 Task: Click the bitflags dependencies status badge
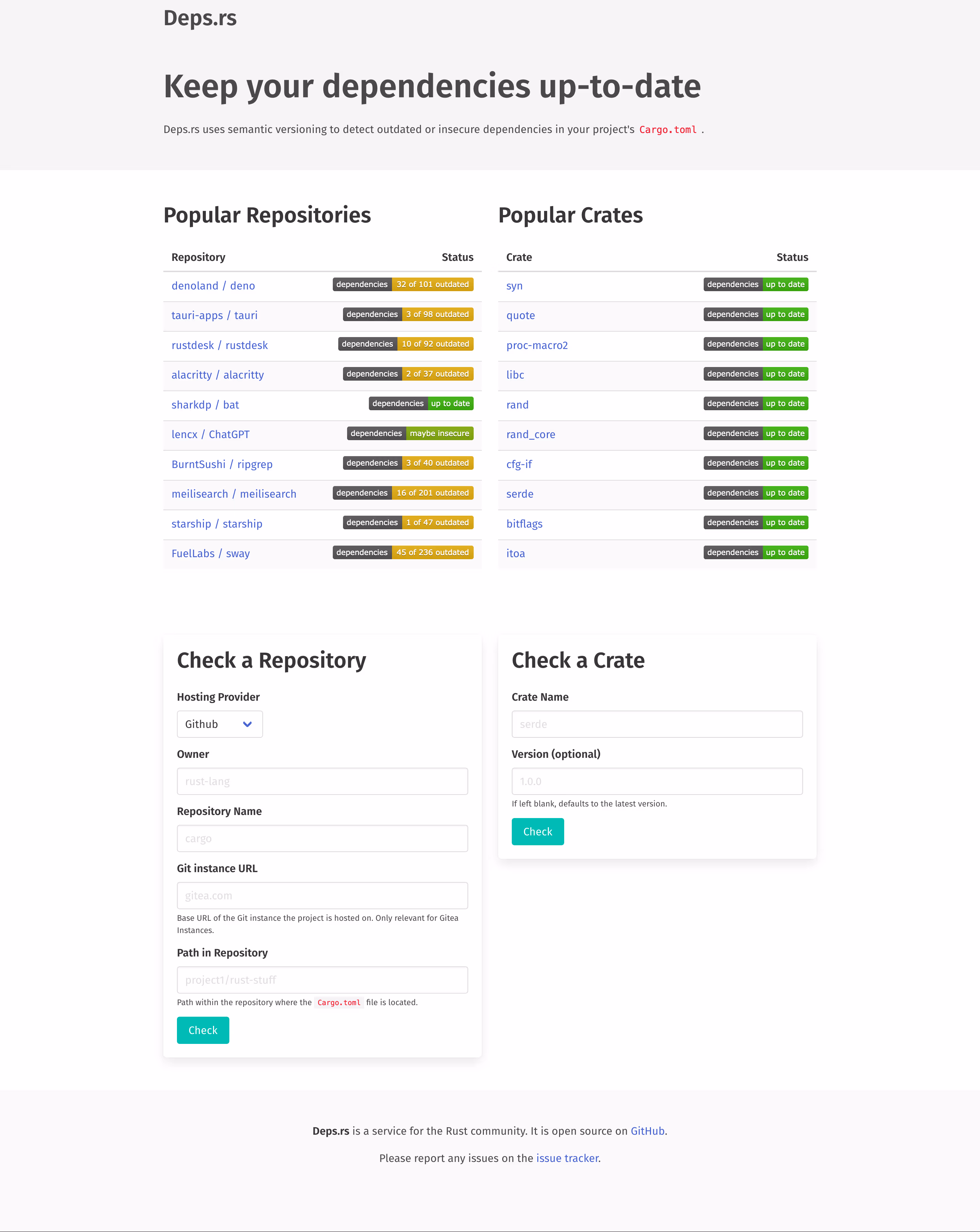click(756, 522)
